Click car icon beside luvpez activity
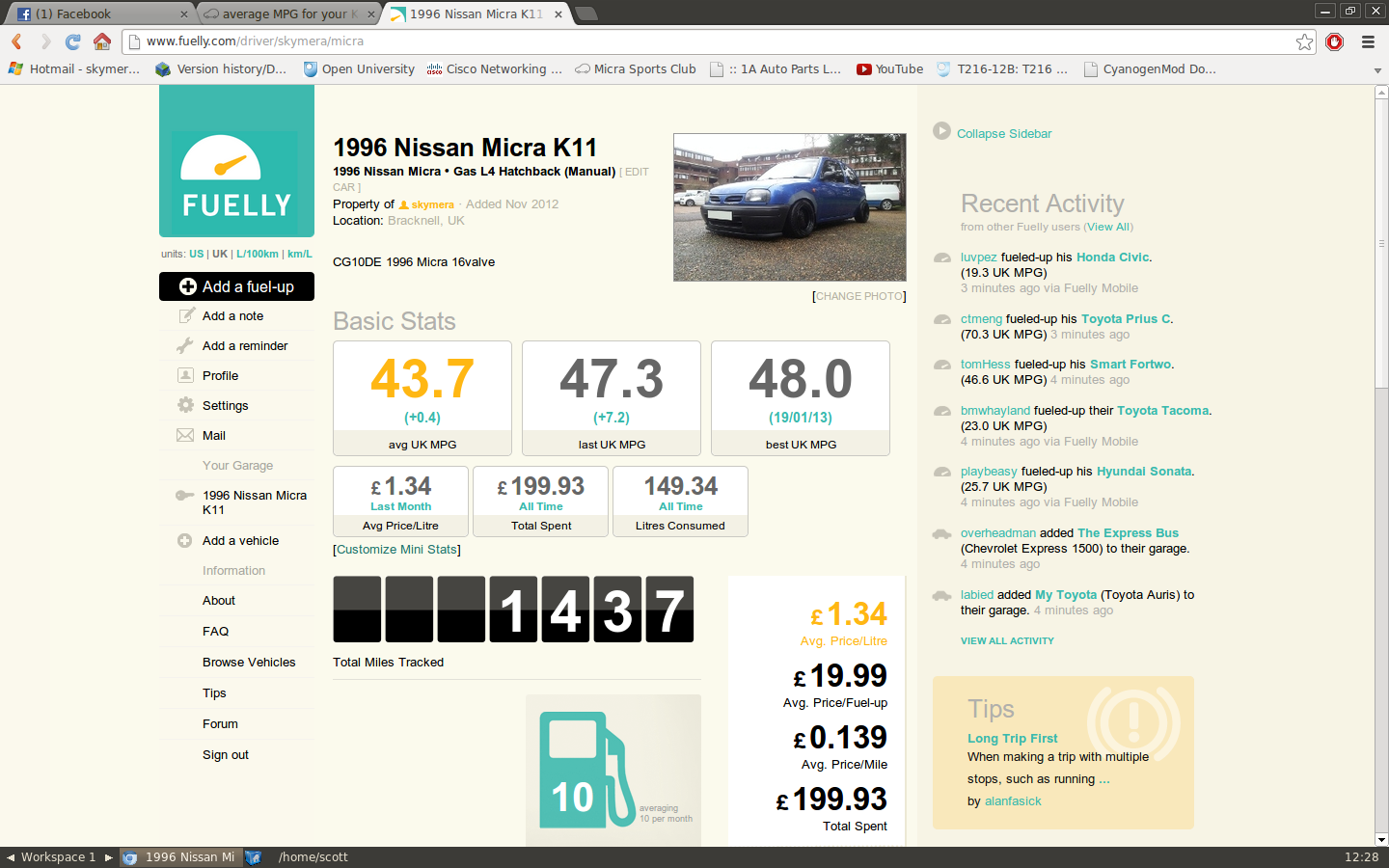The height and width of the screenshot is (868, 1389). pyautogui.click(x=942, y=258)
